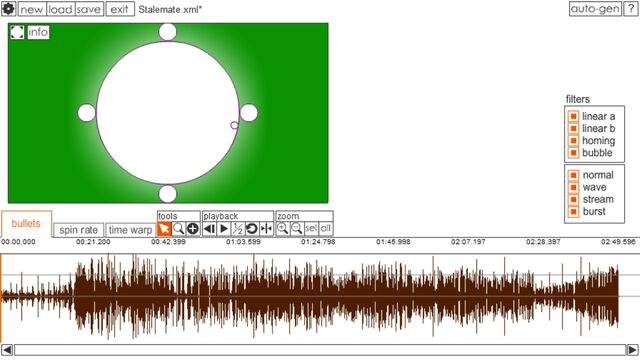
Task: Toggle the linear a filter
Action: point(573,116)
